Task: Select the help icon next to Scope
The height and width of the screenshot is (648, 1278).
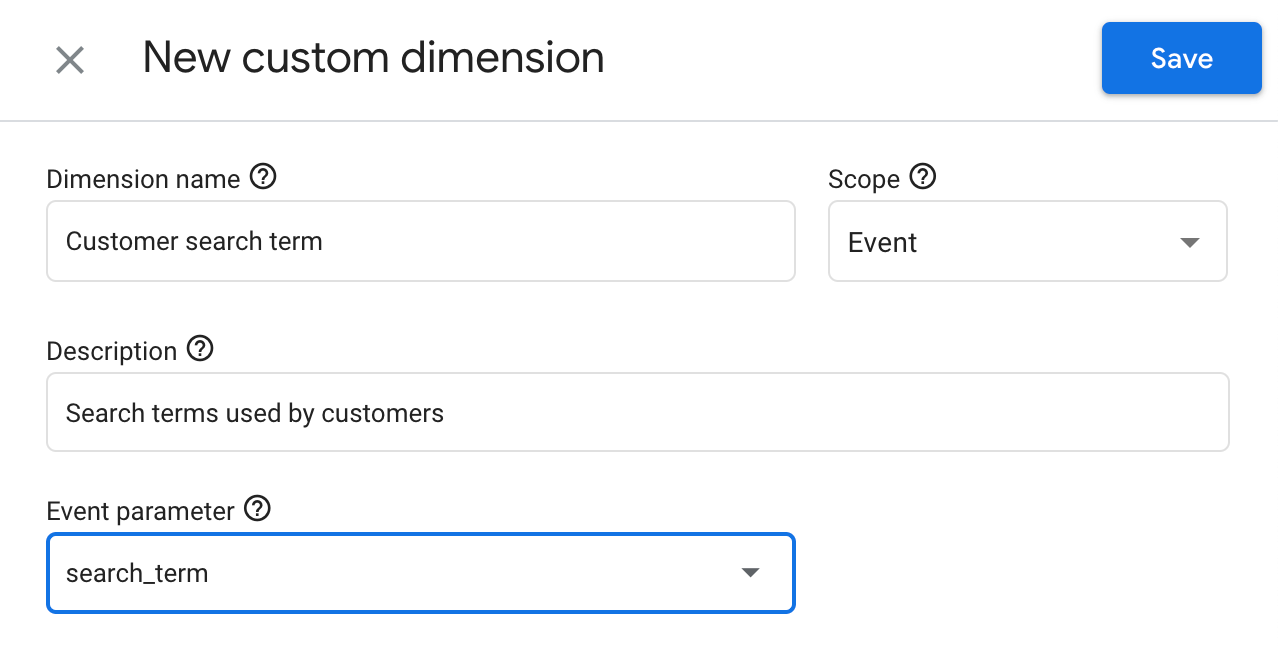Action: coord(923,176)
